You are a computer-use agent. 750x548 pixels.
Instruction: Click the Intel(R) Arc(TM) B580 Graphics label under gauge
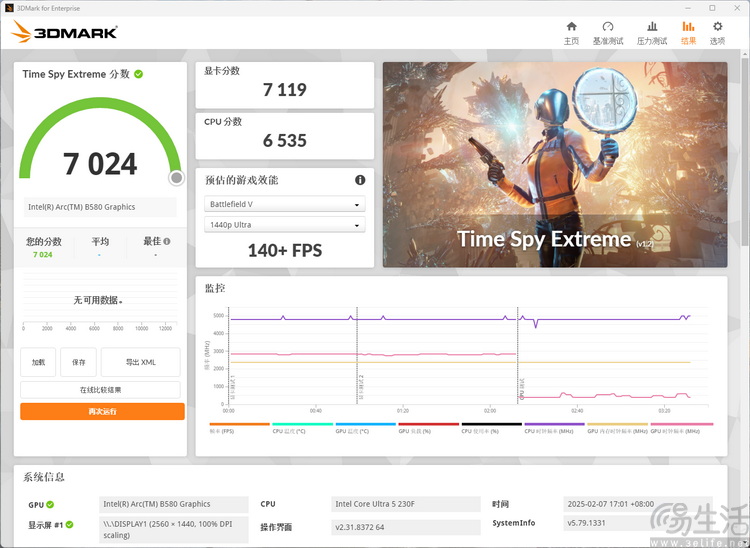coord(100,207)
